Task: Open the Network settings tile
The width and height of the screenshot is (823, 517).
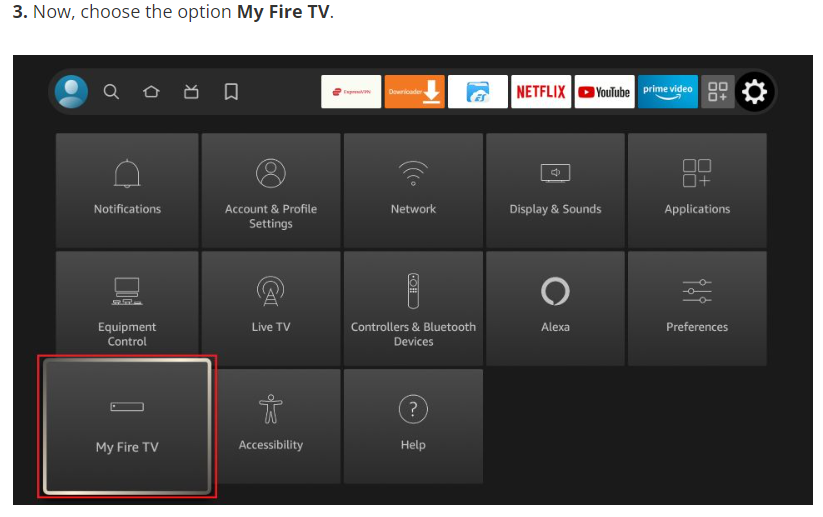Action: (x=413, y=190)
